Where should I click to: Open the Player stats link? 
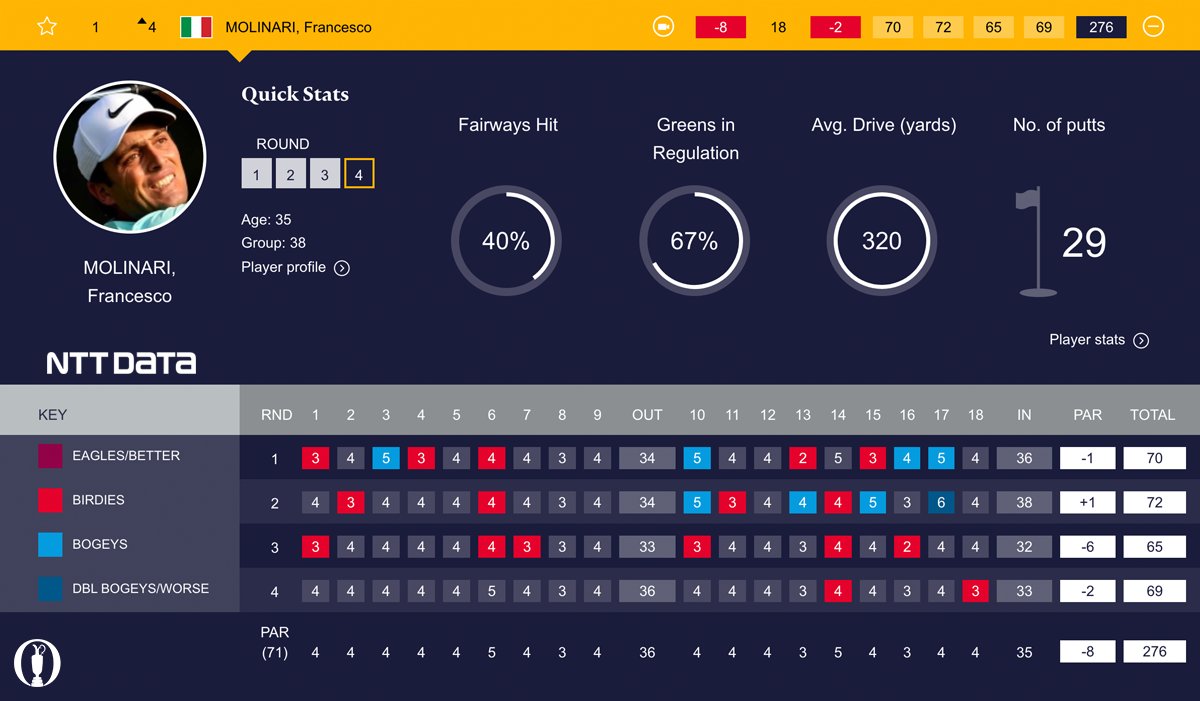1087,339
